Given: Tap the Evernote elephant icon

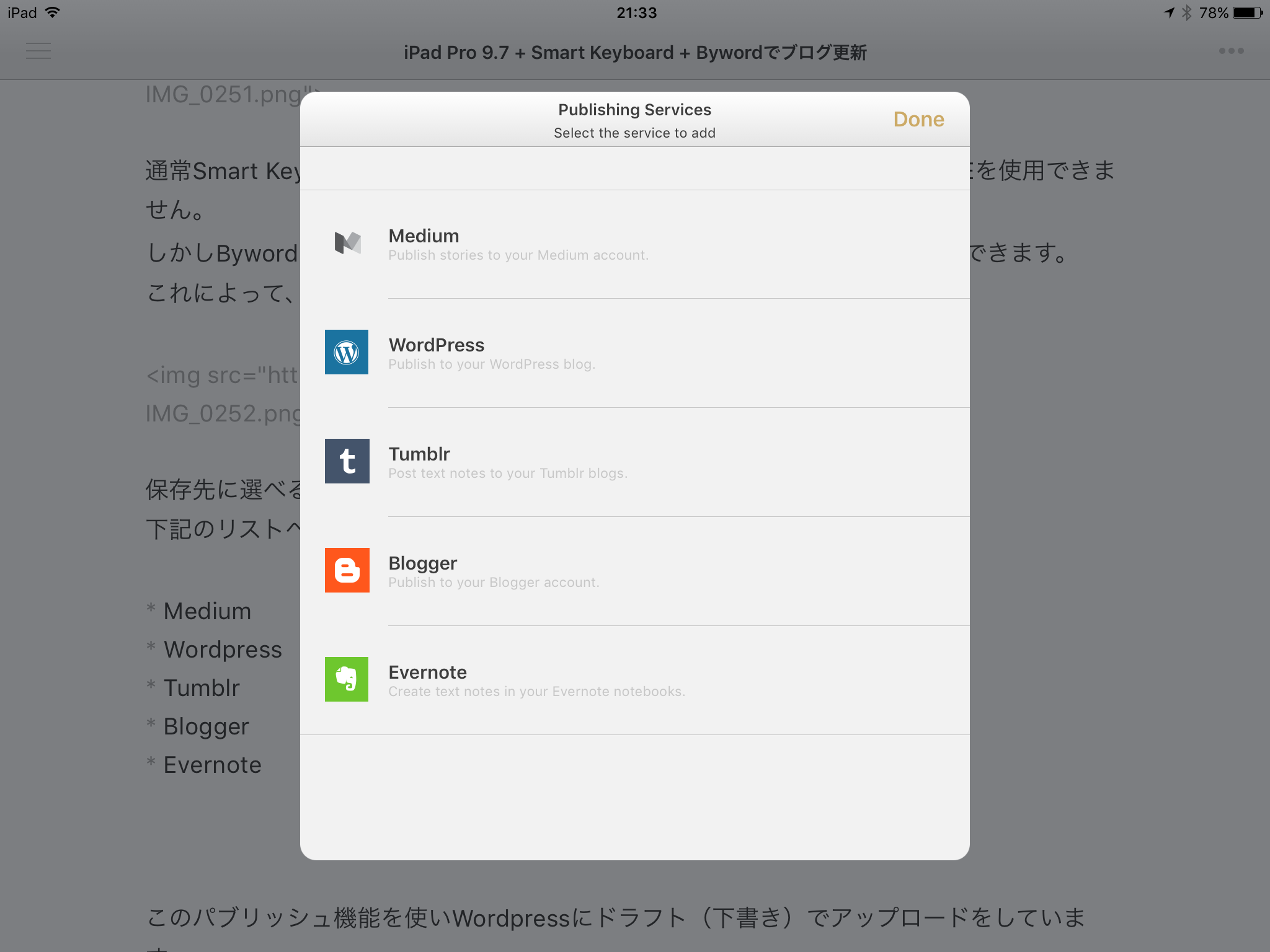Looking at the screenshot, I should (x=347, y=679).
